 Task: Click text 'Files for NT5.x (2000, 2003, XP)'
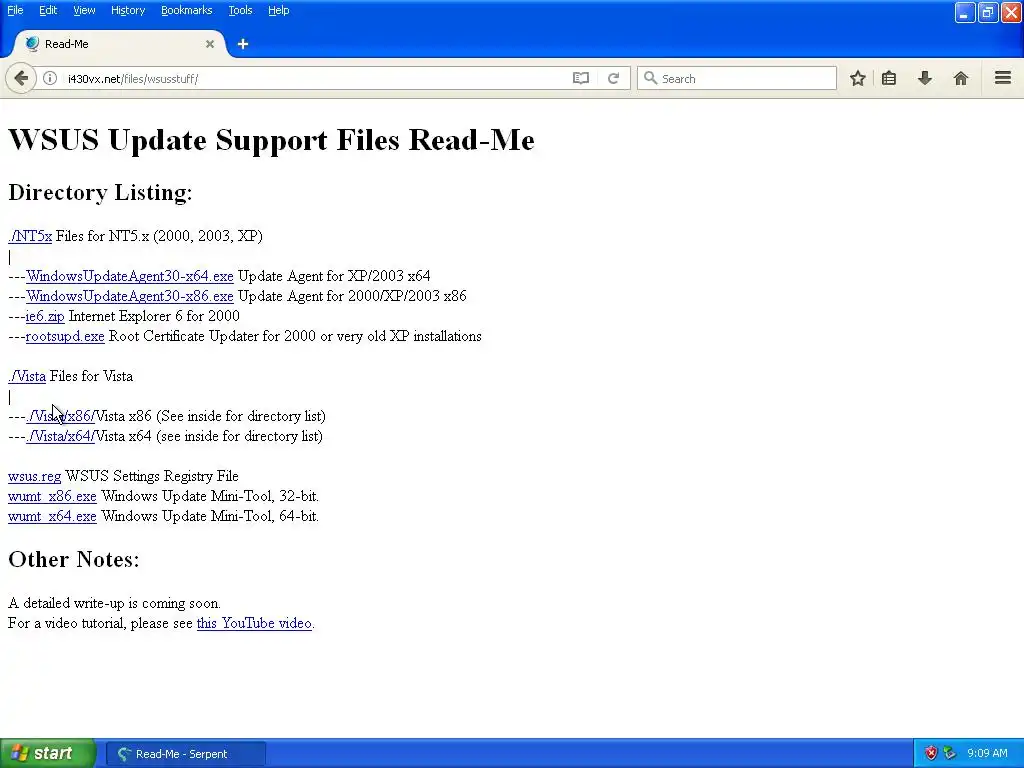coord(159,236)
